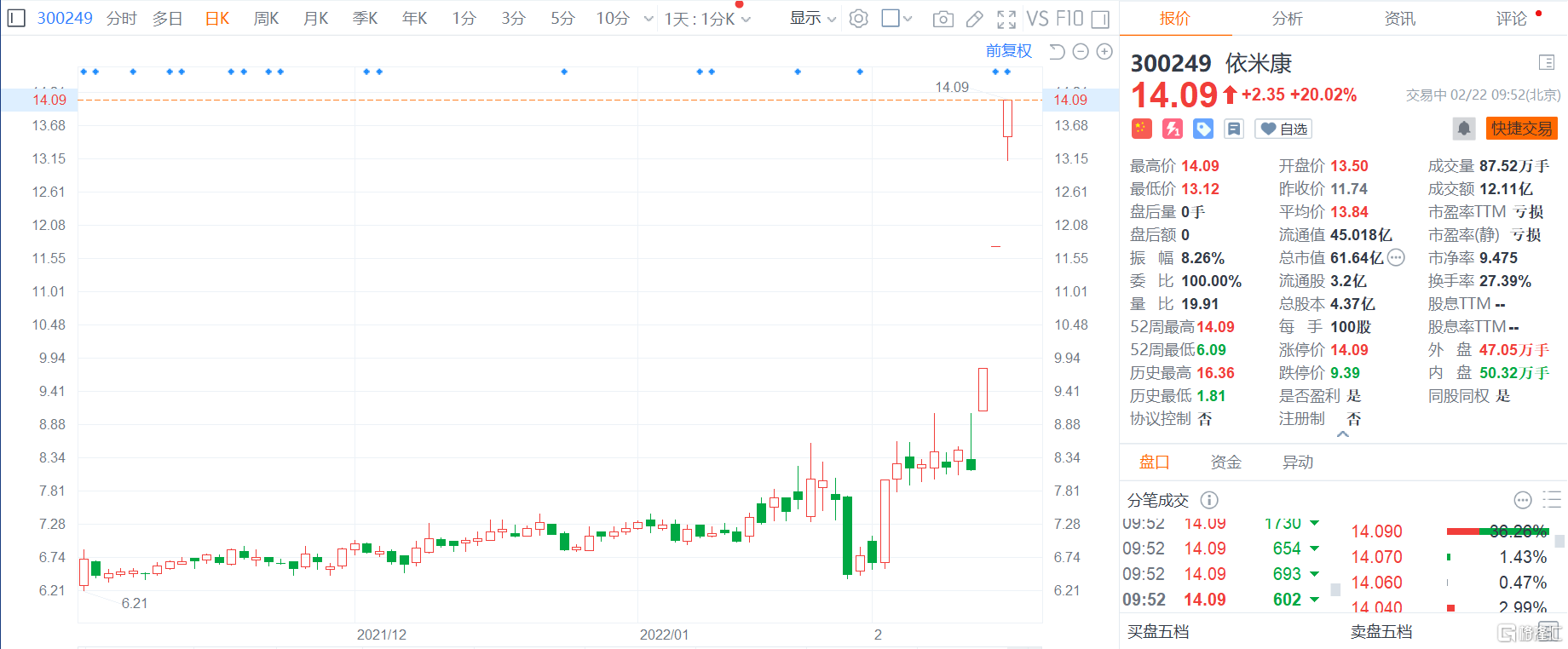Enter fullscreen chart mode
1568x649 pixels.
coord(1006,19)
